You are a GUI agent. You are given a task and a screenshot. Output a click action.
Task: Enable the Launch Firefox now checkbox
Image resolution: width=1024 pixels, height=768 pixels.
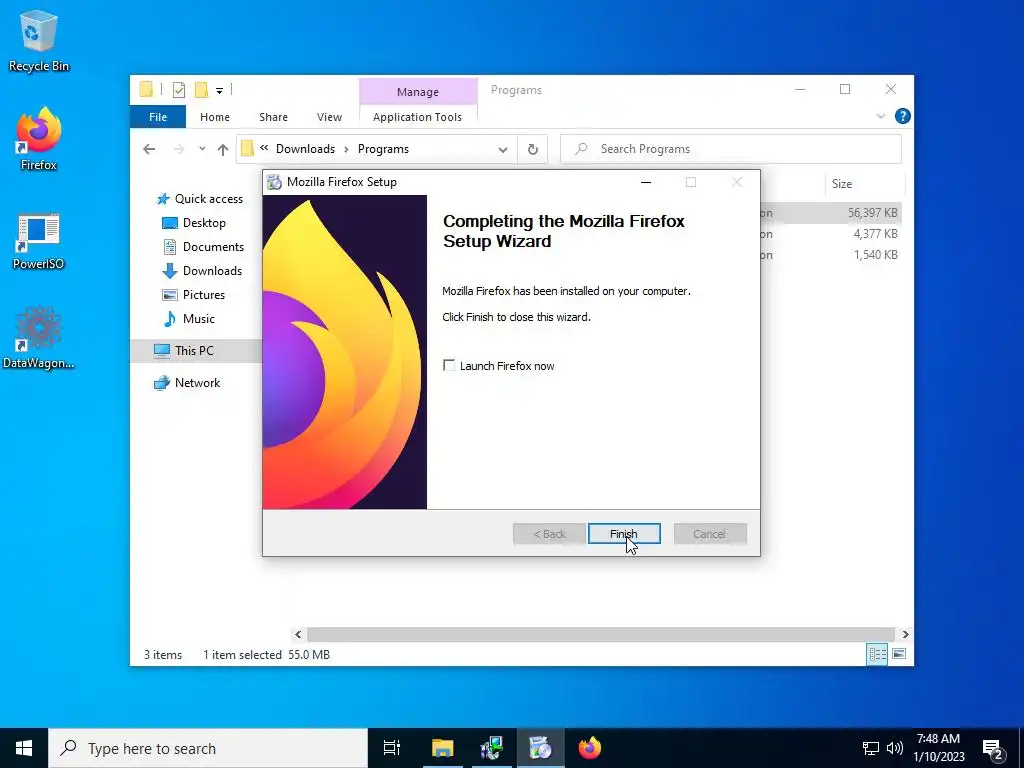click(x=449, y=366)
